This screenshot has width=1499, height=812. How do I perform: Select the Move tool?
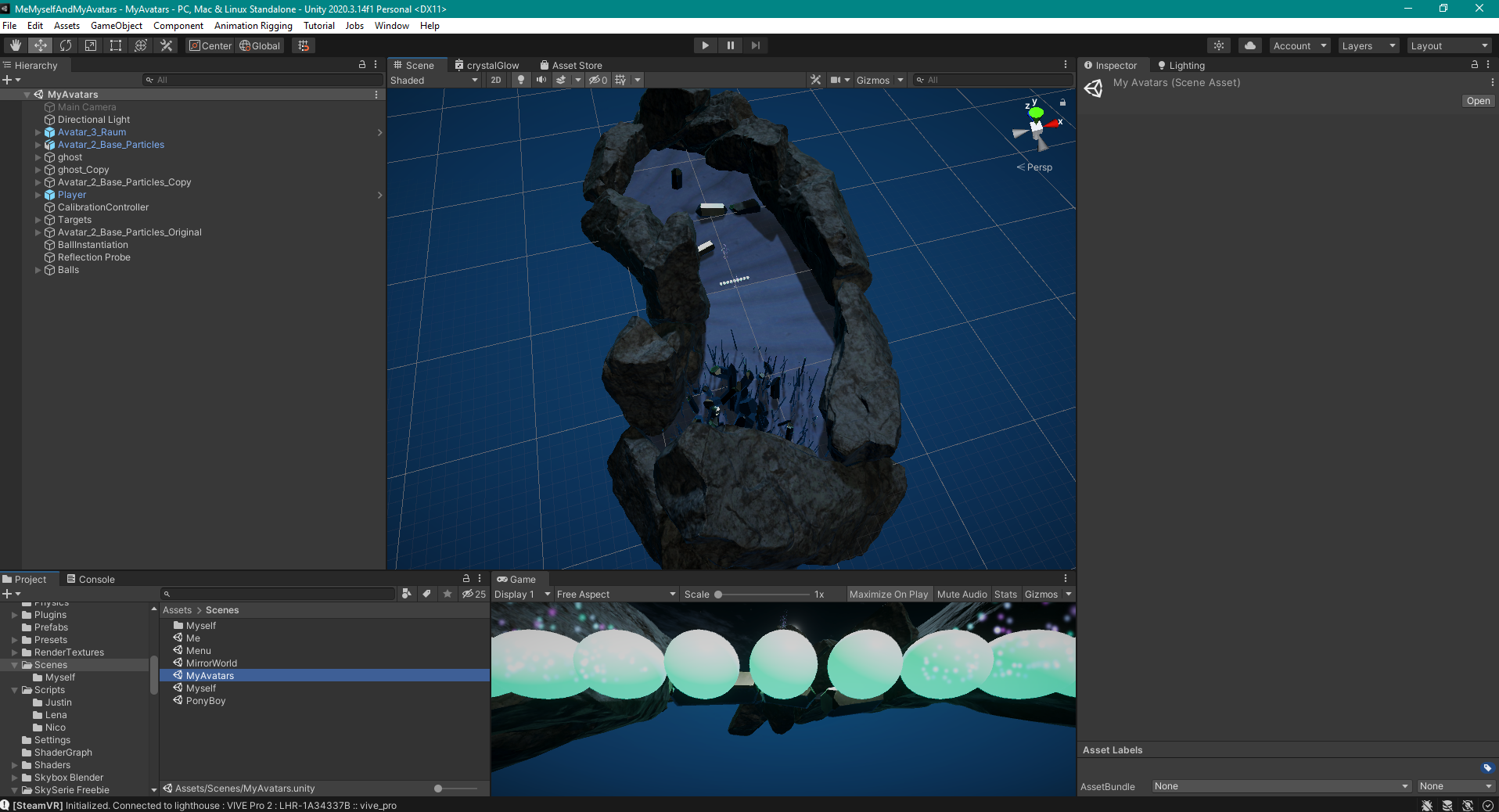(x=40, y=45)
